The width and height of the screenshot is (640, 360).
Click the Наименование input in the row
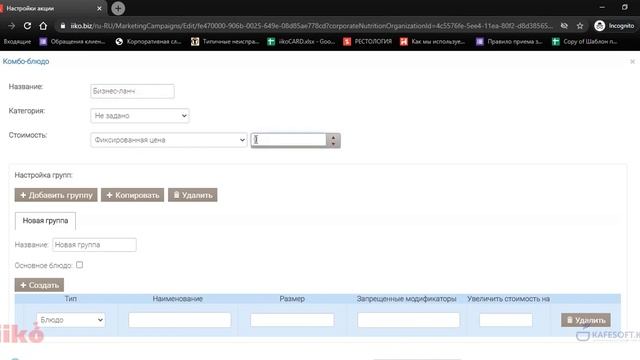[180, 320]
